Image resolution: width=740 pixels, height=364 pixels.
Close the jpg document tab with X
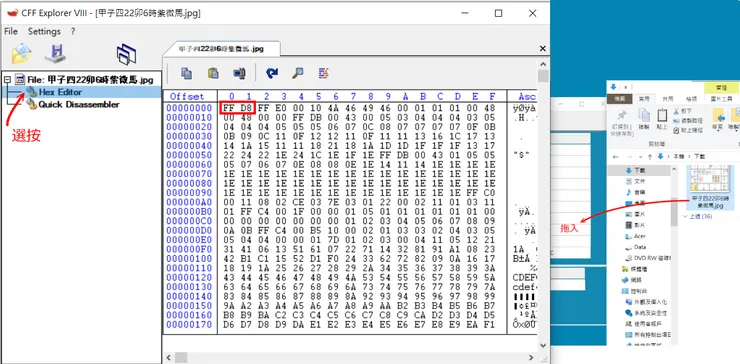pos(543,49)
